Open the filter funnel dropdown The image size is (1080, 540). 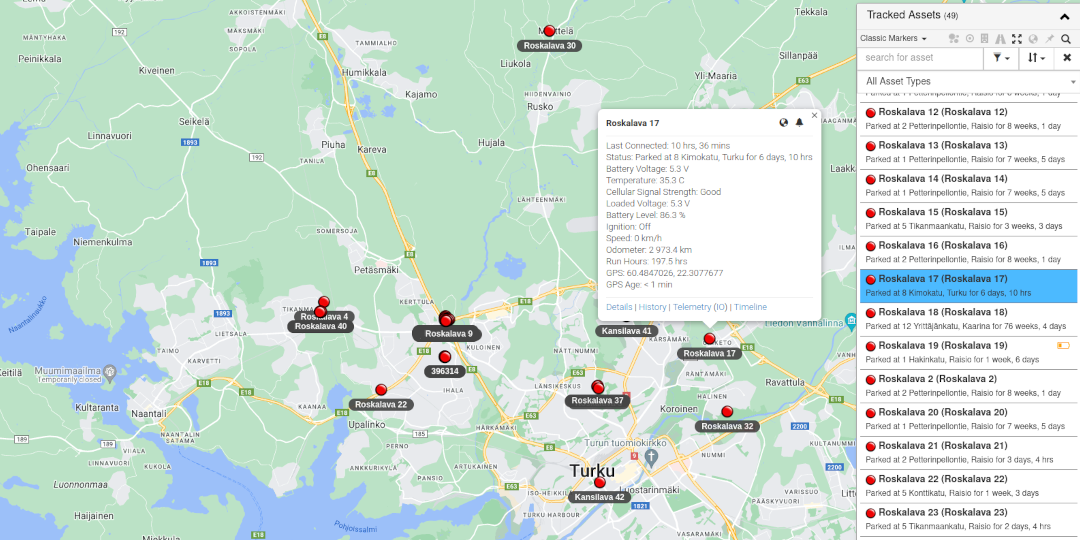coord(1000,58)
